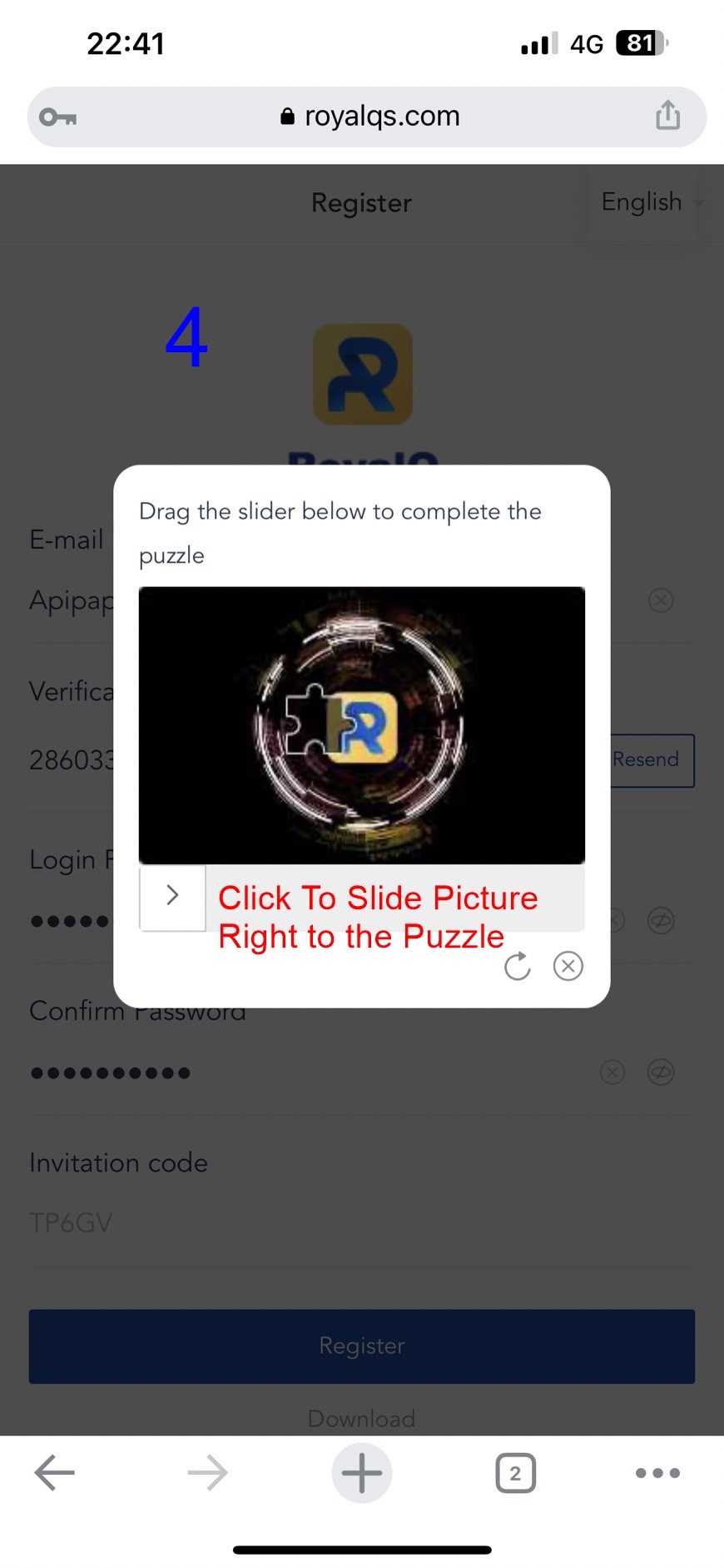
Task: Click the blue Register button
Action: pyautogui.click(x=362, y=1346)
